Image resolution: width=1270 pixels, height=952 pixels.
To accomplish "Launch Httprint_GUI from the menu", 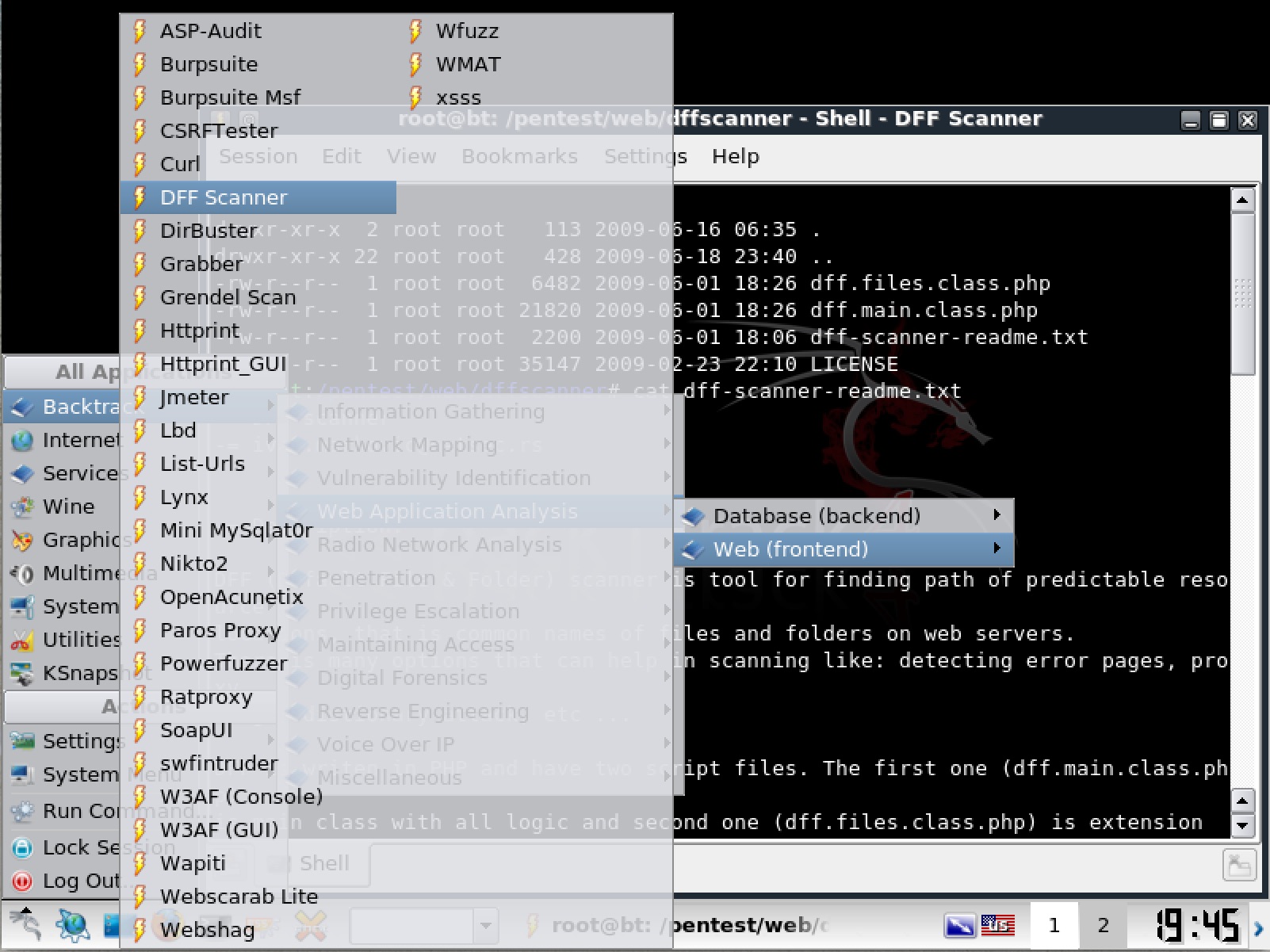I will [258, 364].
